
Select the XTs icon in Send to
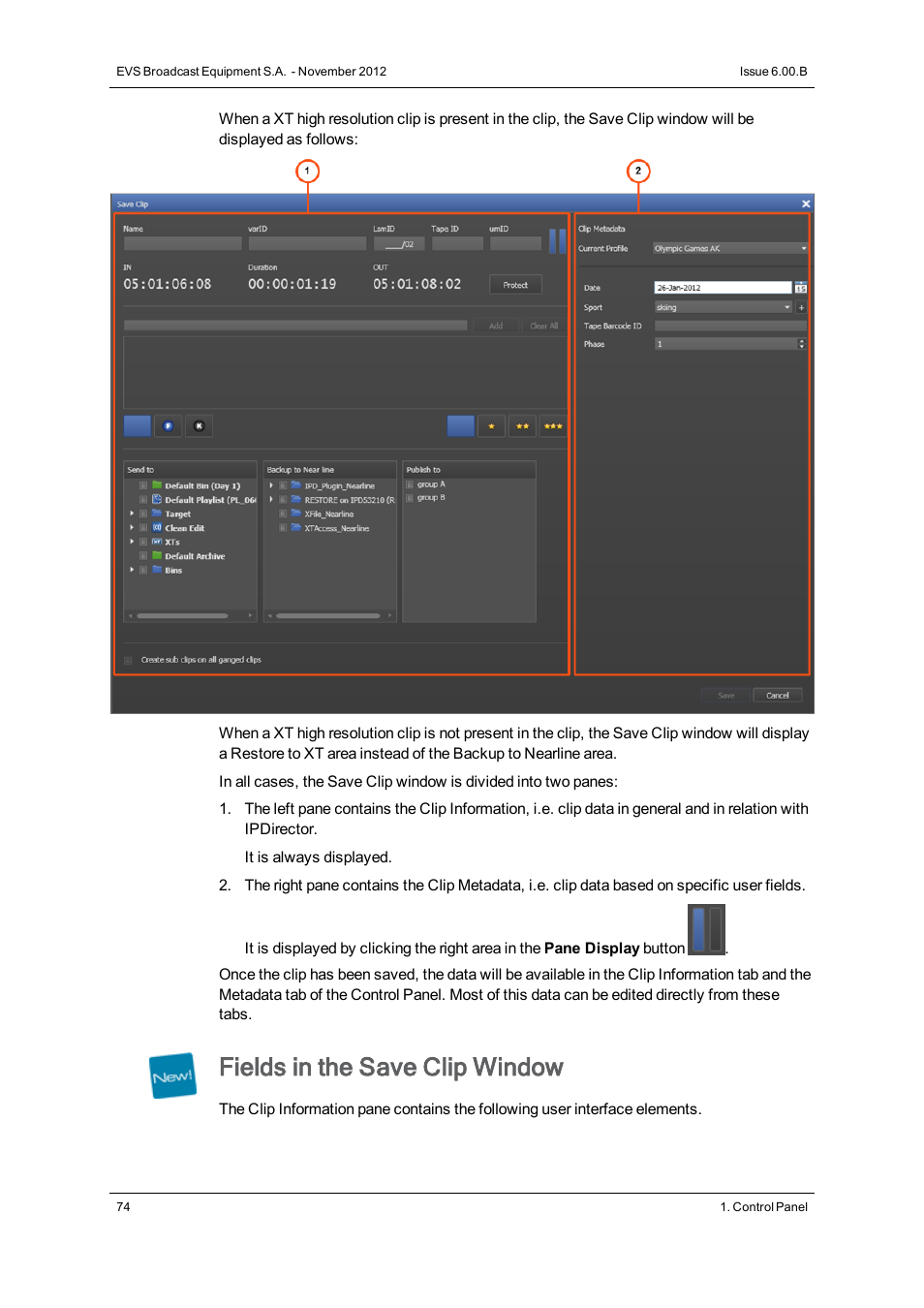157,542
